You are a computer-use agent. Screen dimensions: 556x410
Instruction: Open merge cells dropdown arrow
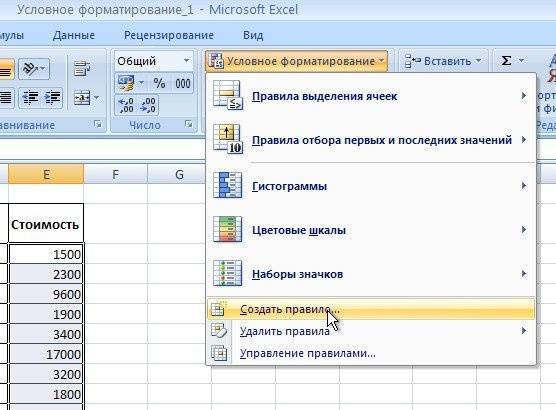(96, 98)
